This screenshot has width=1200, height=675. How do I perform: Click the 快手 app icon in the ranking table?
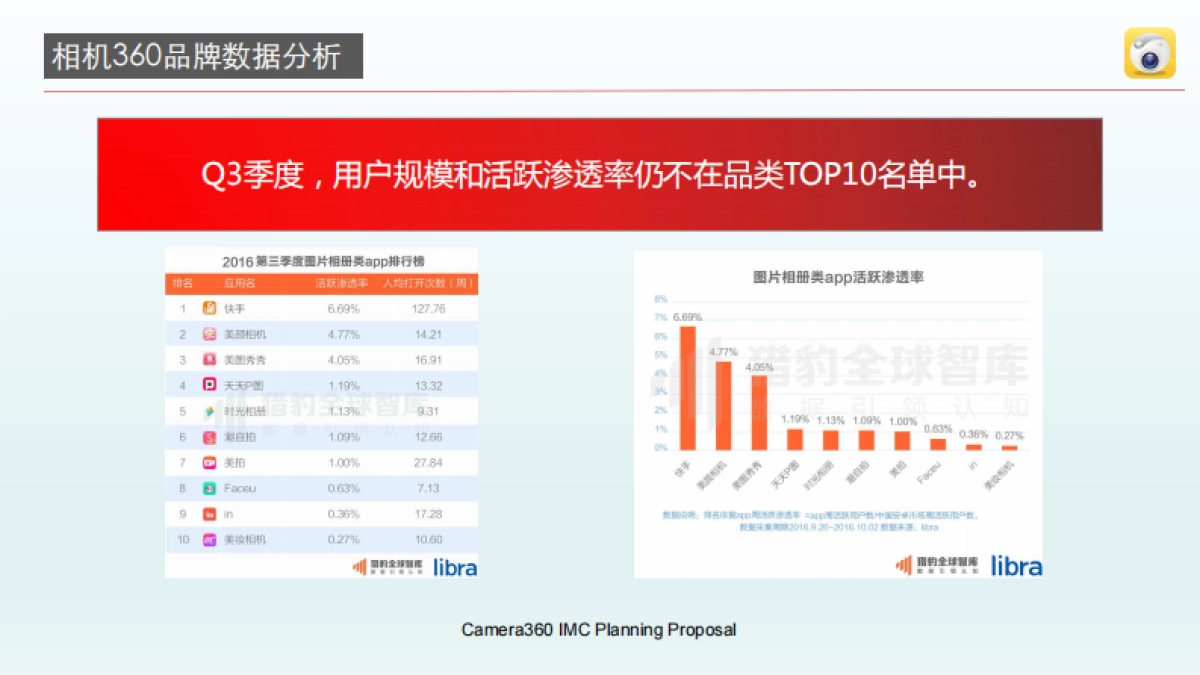[x=210, y=308]
